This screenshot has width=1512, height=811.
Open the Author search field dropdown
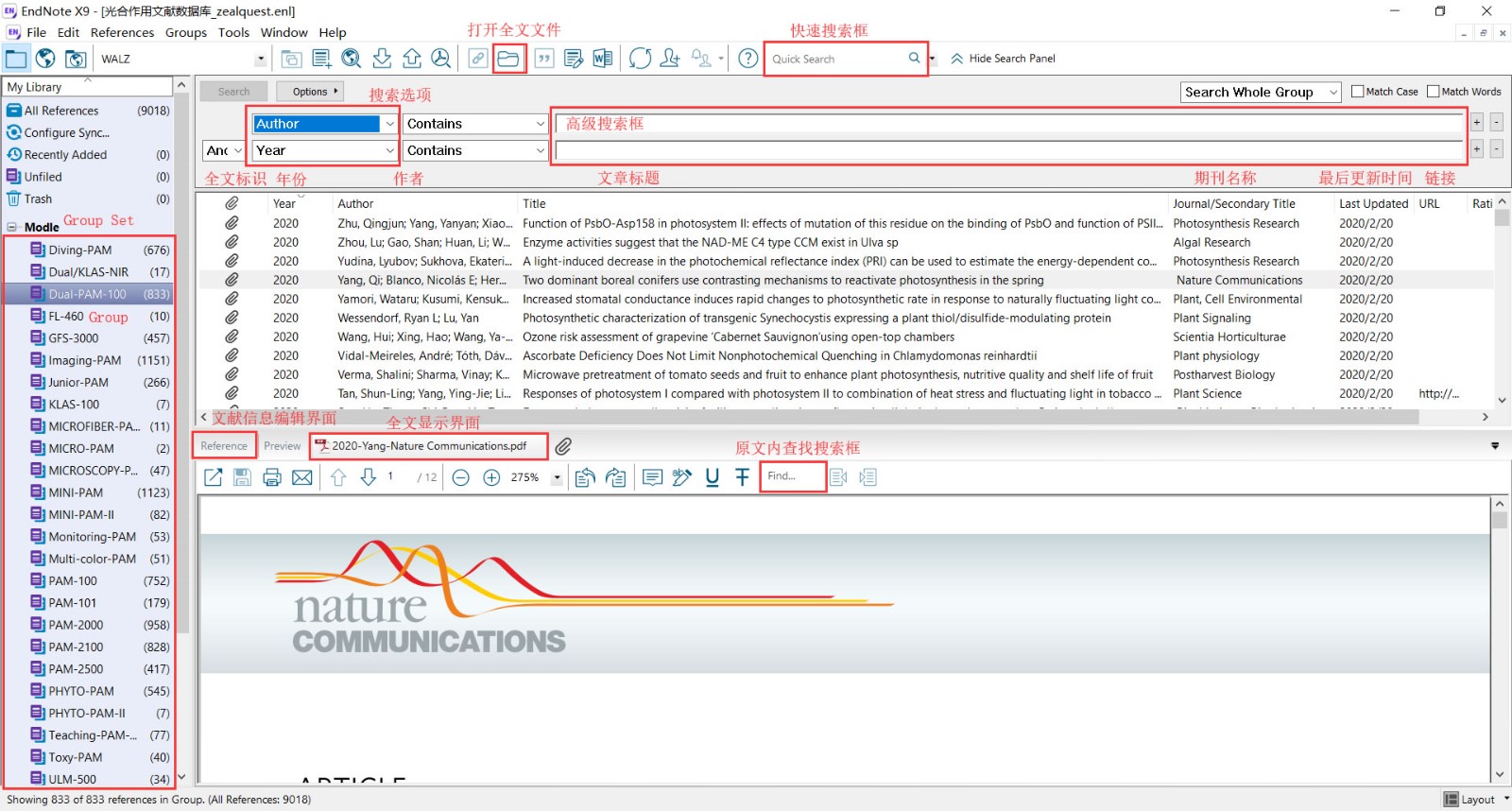pyautogui.click(x=389, y=124)
